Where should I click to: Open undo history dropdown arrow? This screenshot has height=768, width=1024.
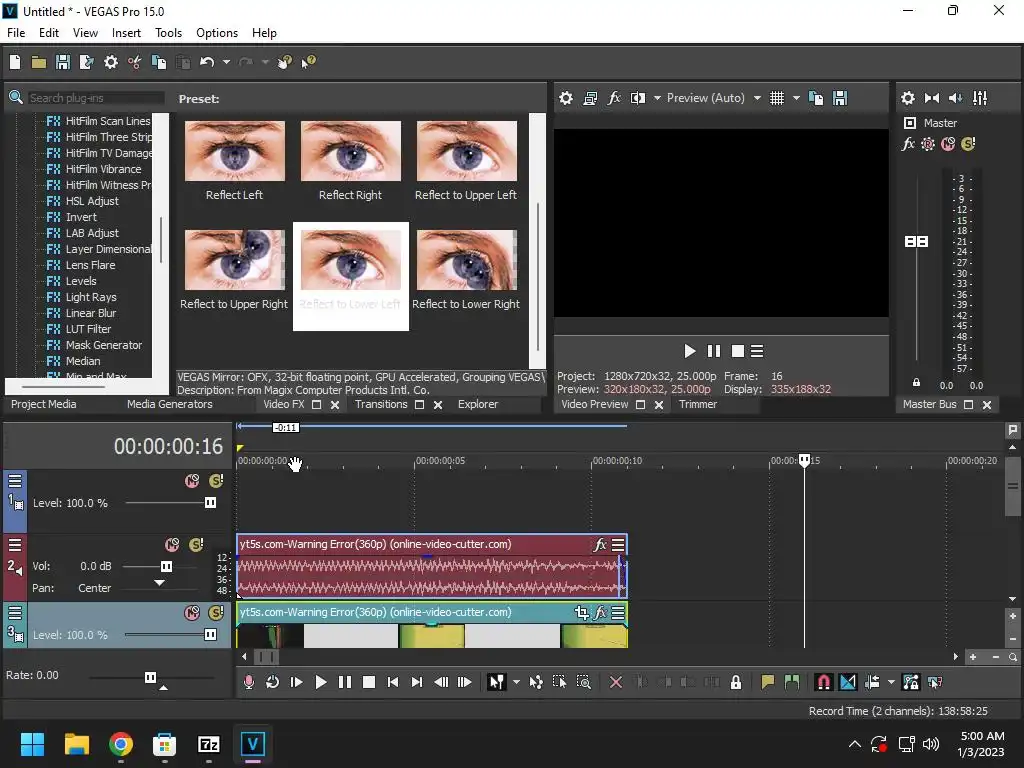point(226,62)
